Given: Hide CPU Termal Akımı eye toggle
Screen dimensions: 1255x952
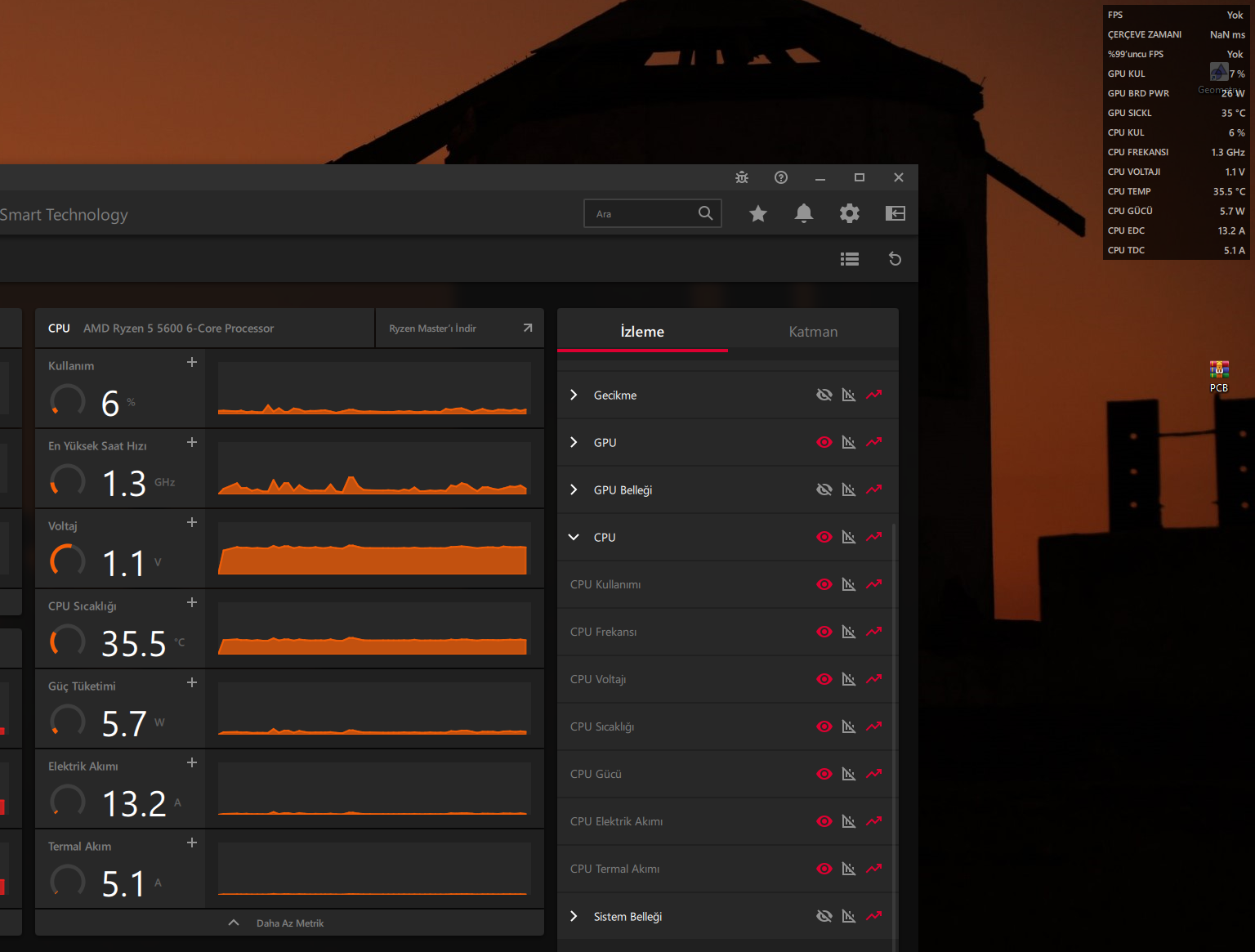Looking at the screenshot, I should pos(824,869).
